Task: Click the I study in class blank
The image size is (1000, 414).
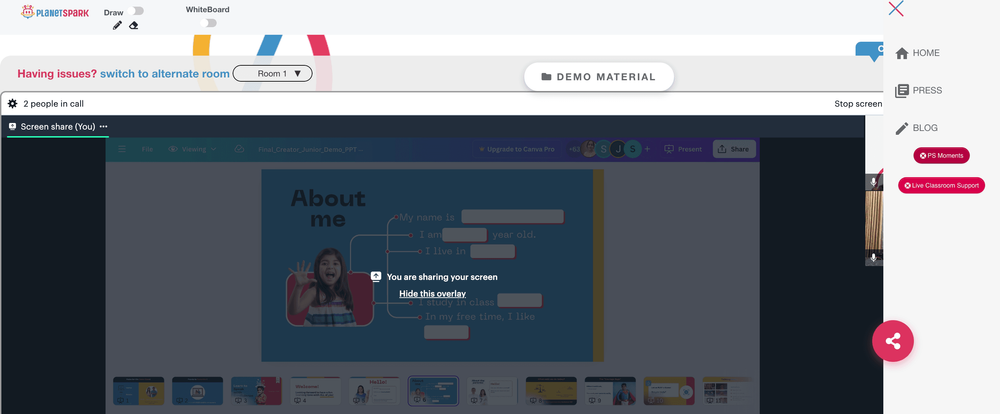Action: [520, 301]
